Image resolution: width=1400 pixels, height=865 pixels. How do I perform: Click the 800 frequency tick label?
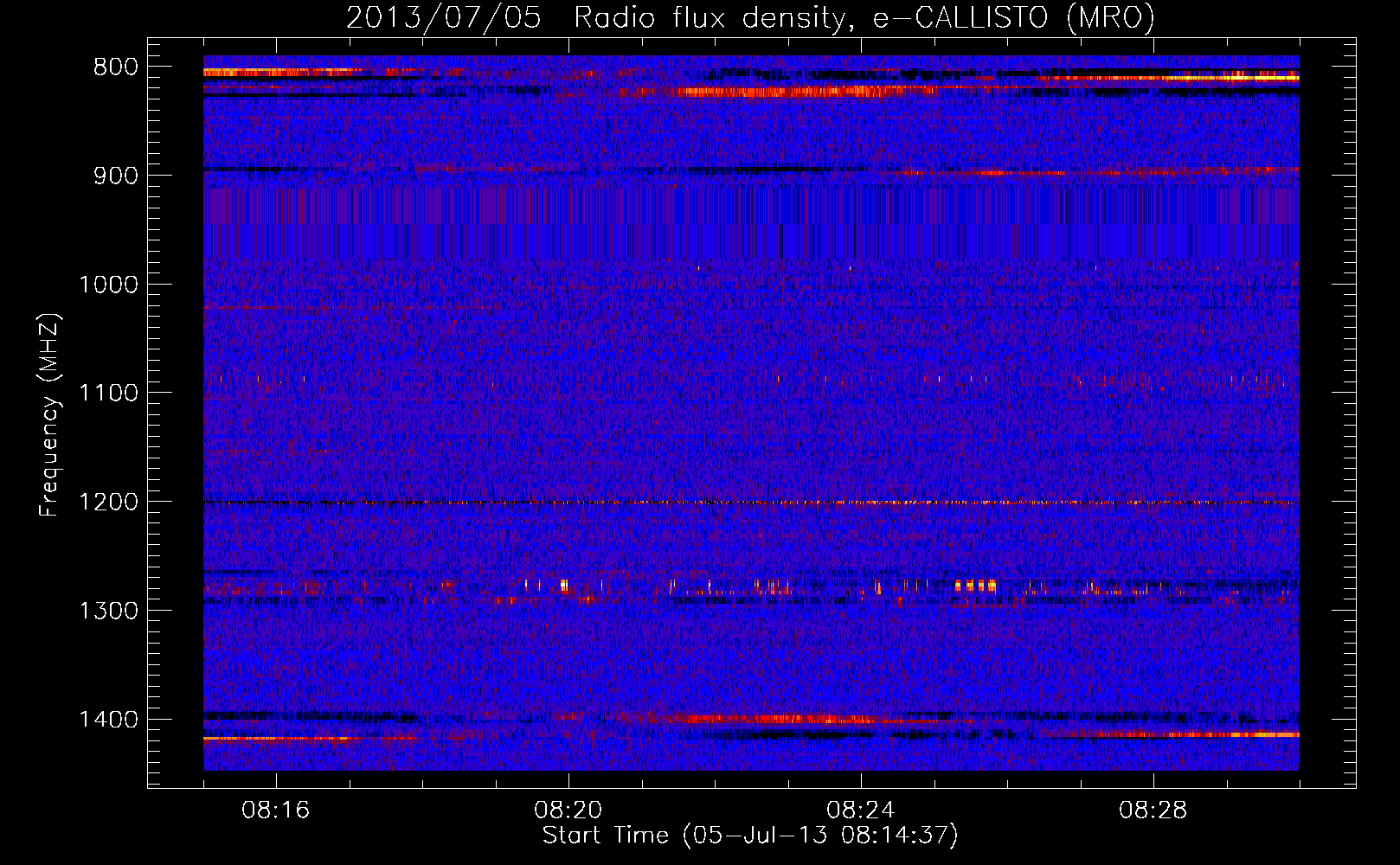(x=115, y=67)
